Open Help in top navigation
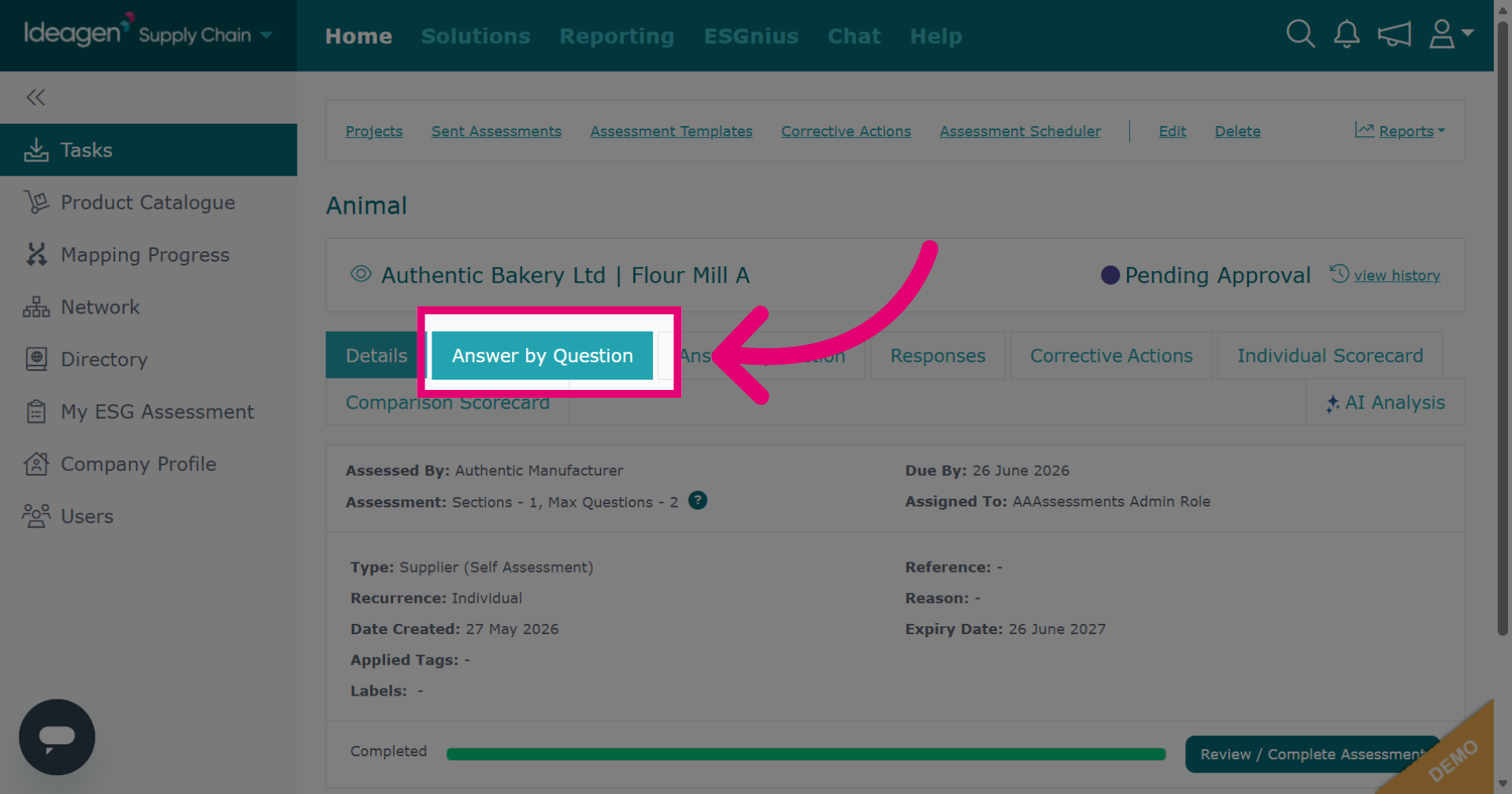Image resolution: width=1512 pixels, height=794 pixels. [936, 36]
